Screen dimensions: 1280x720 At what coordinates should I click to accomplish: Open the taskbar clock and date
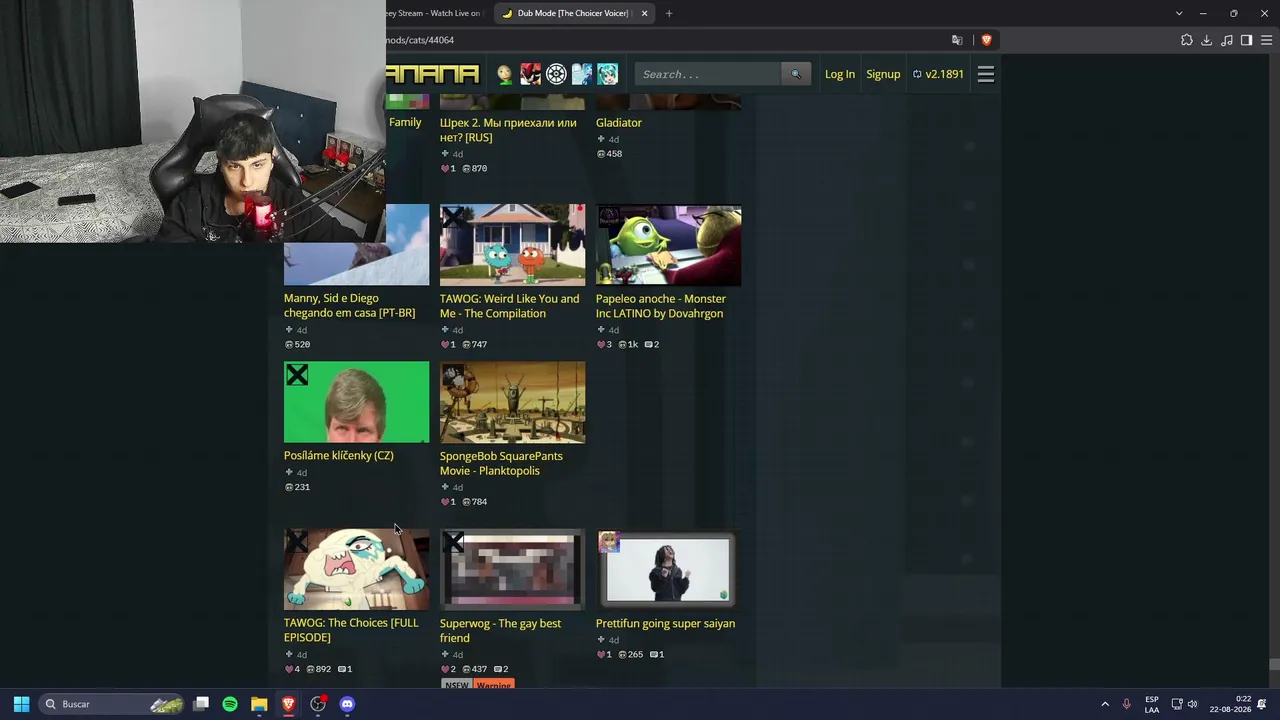tap(1230, 704)
